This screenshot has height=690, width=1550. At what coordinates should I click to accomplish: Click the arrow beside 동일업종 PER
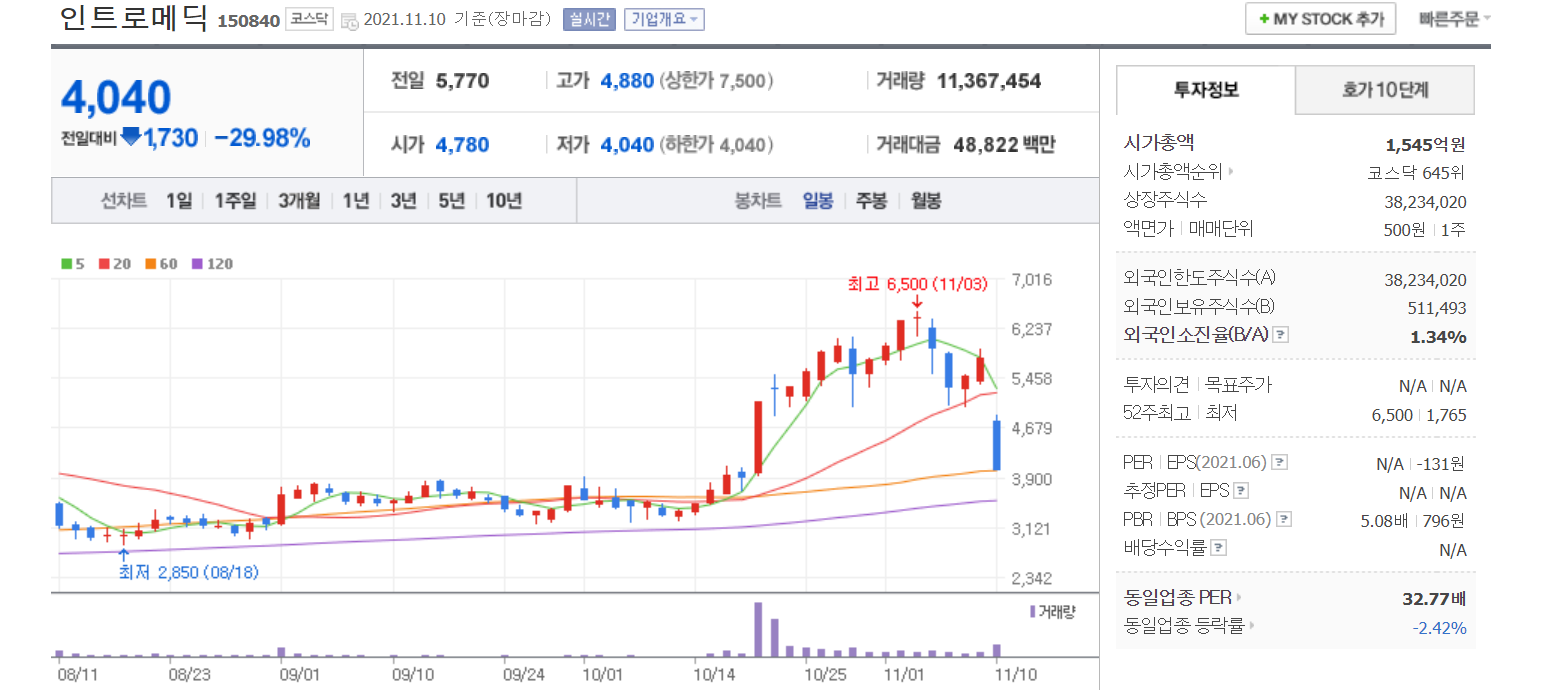click(1239, 598)
